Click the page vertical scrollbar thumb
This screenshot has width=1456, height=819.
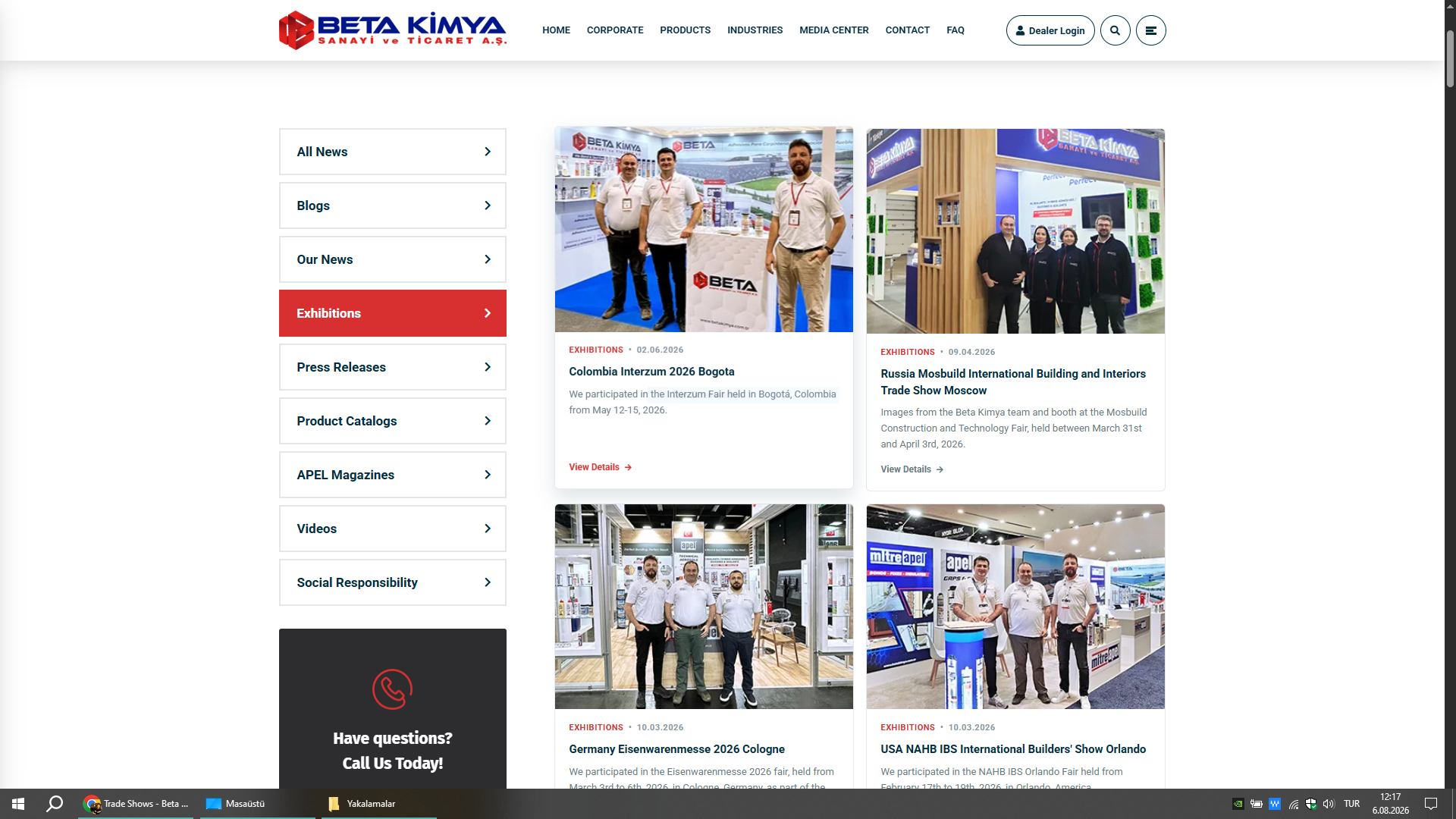[1450, 58]
